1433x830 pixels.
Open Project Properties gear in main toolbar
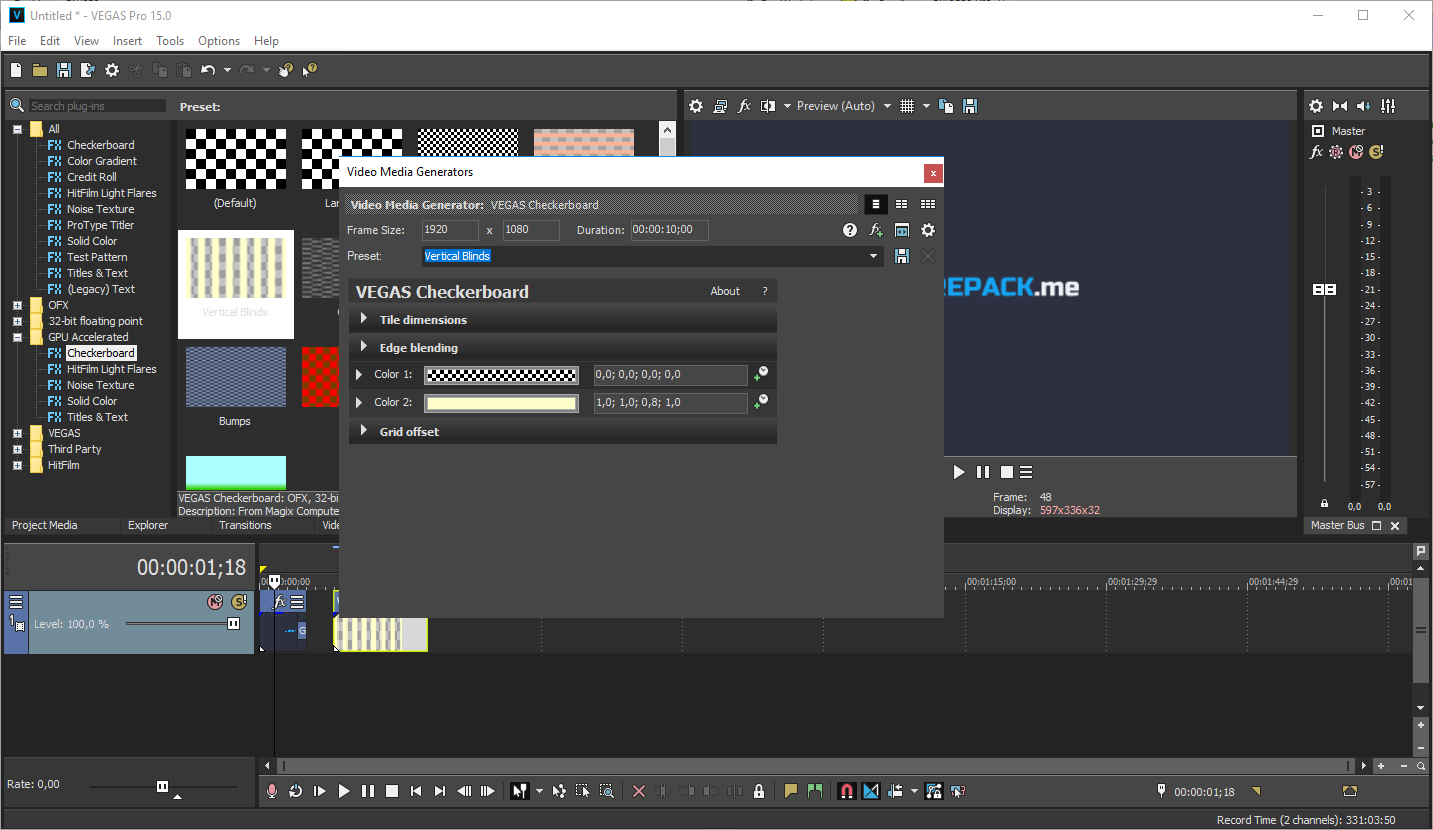click(x=112, y=70)
